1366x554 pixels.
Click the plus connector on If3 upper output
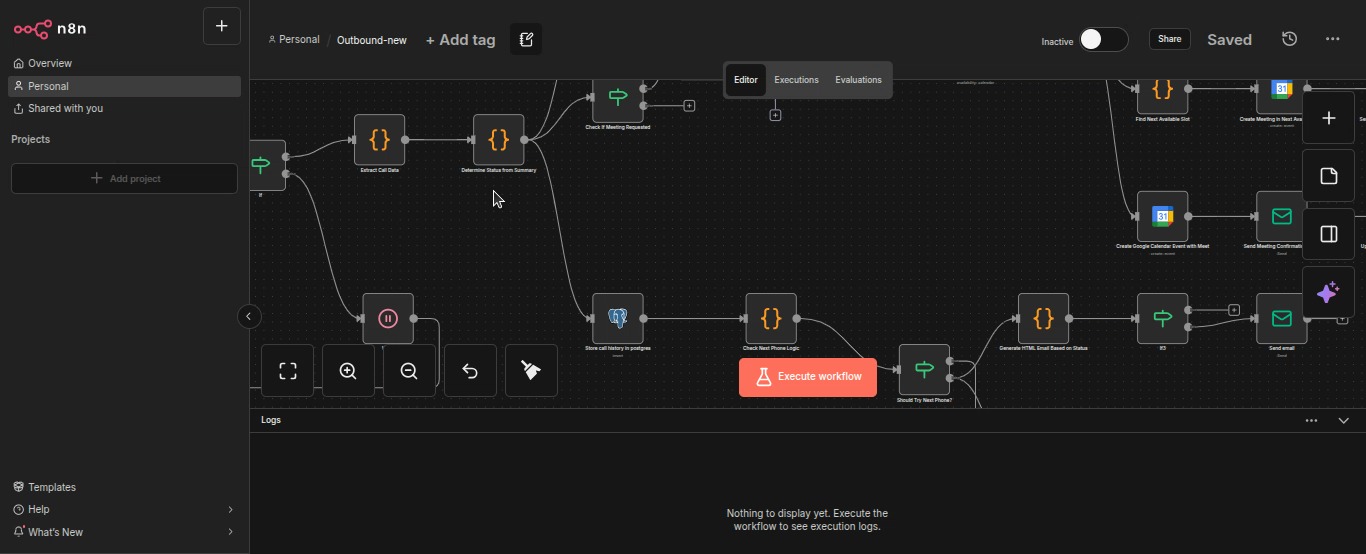point(1234,310)
